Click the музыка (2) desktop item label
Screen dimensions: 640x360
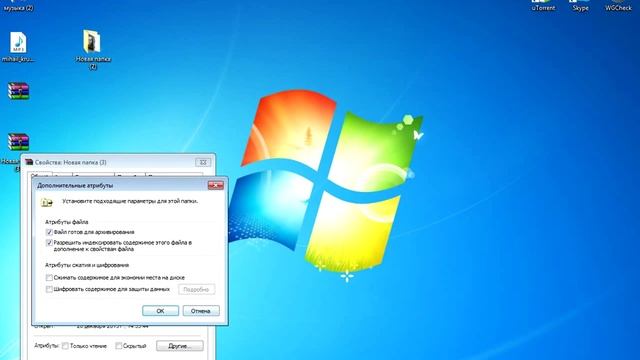(18, 8)
